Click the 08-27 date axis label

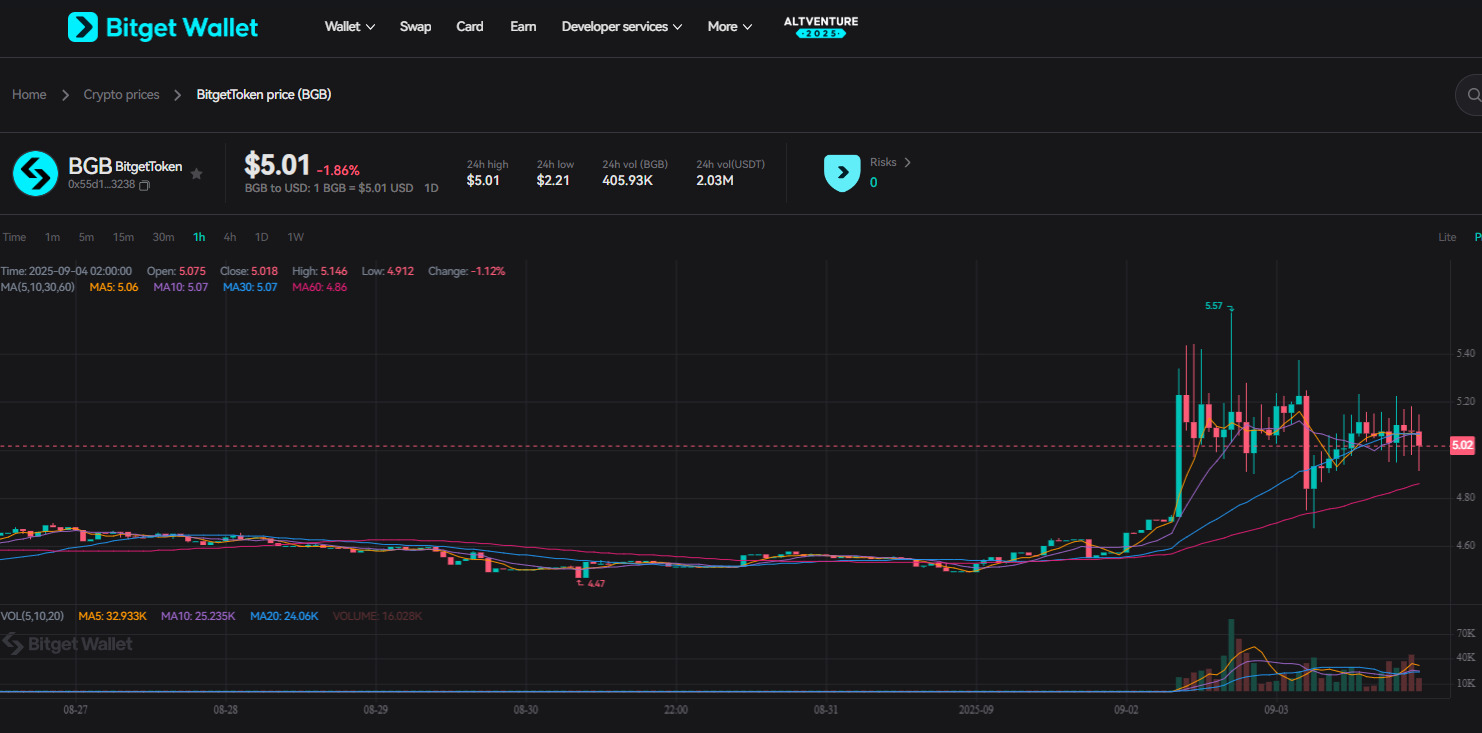coord(75,709)
